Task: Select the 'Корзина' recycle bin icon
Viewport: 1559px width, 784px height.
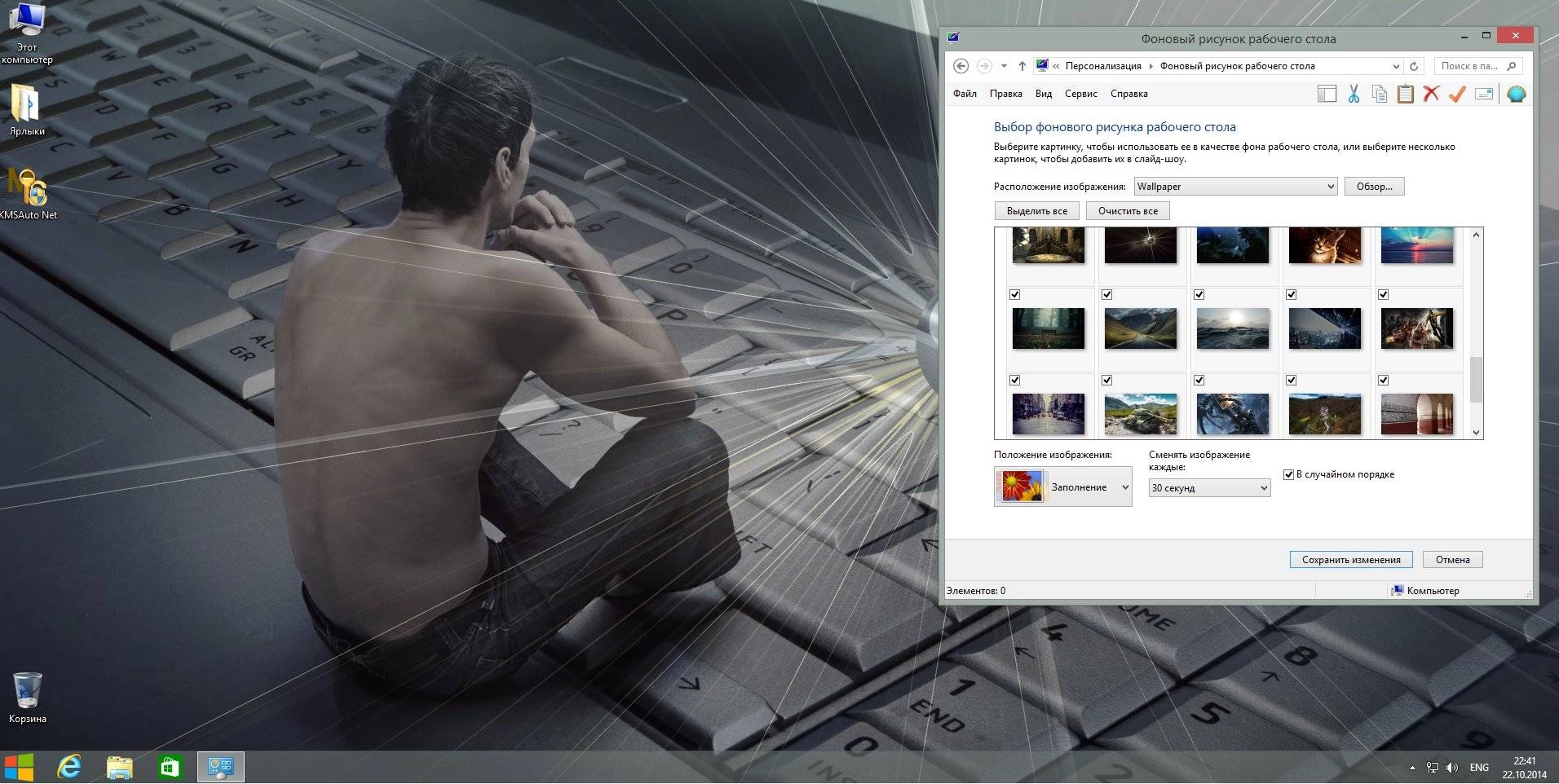Action: coord(28,698)
